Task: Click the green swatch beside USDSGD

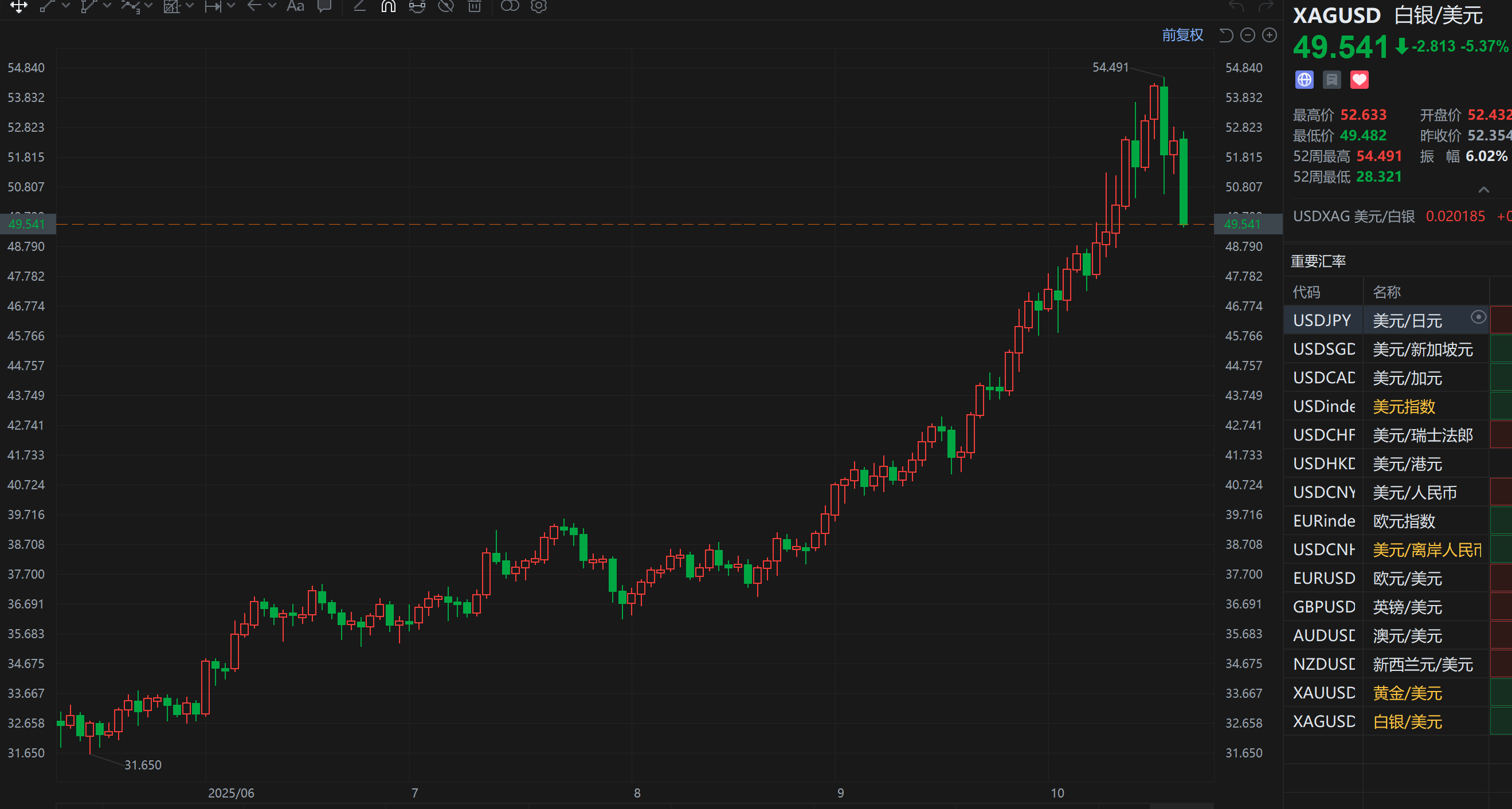Action: (x=1502, y=349)
